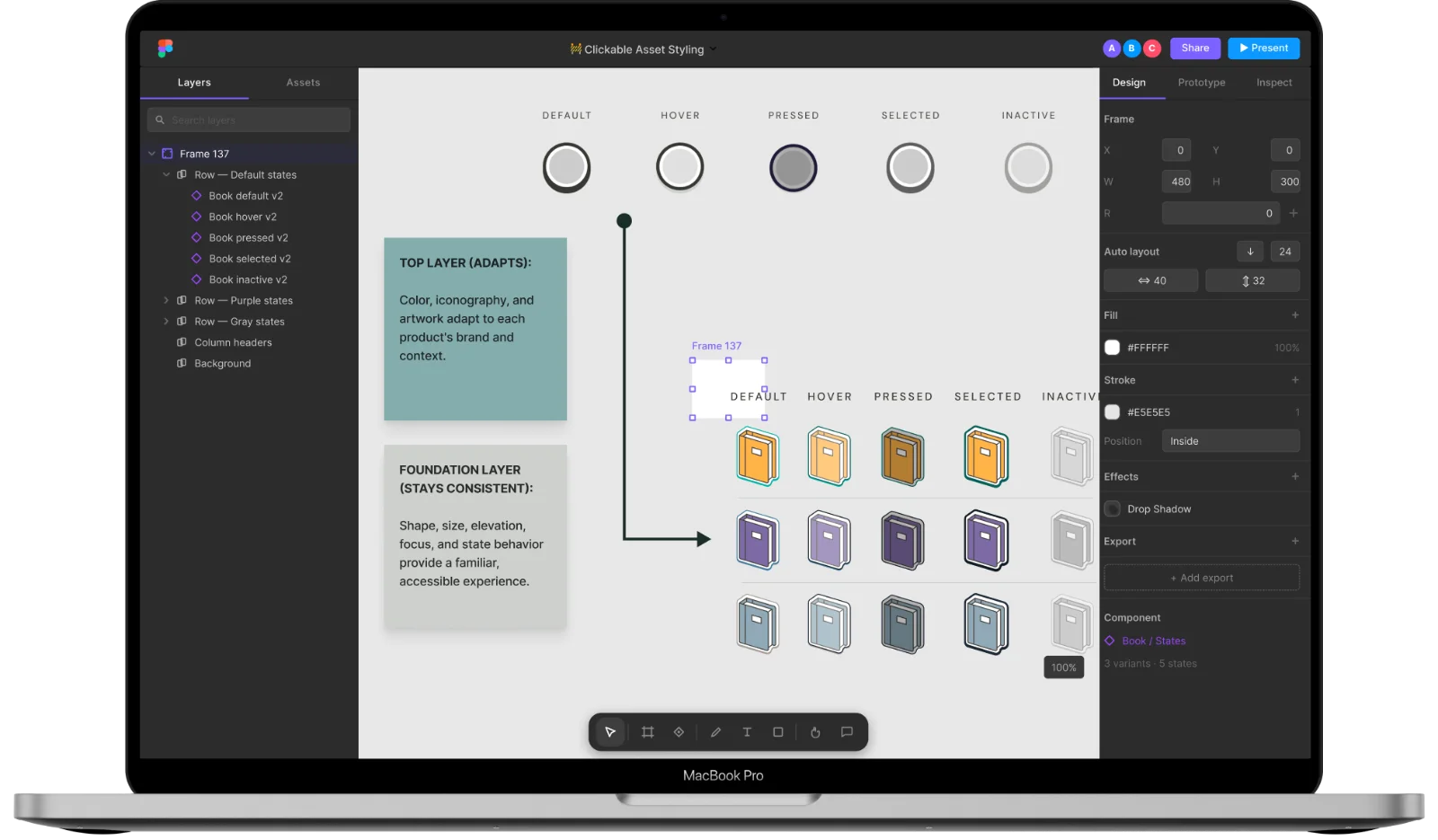This screenshot has width=1438, height=840.
Task: Switch to the Assets tab
Action: [x=303, y=83]
